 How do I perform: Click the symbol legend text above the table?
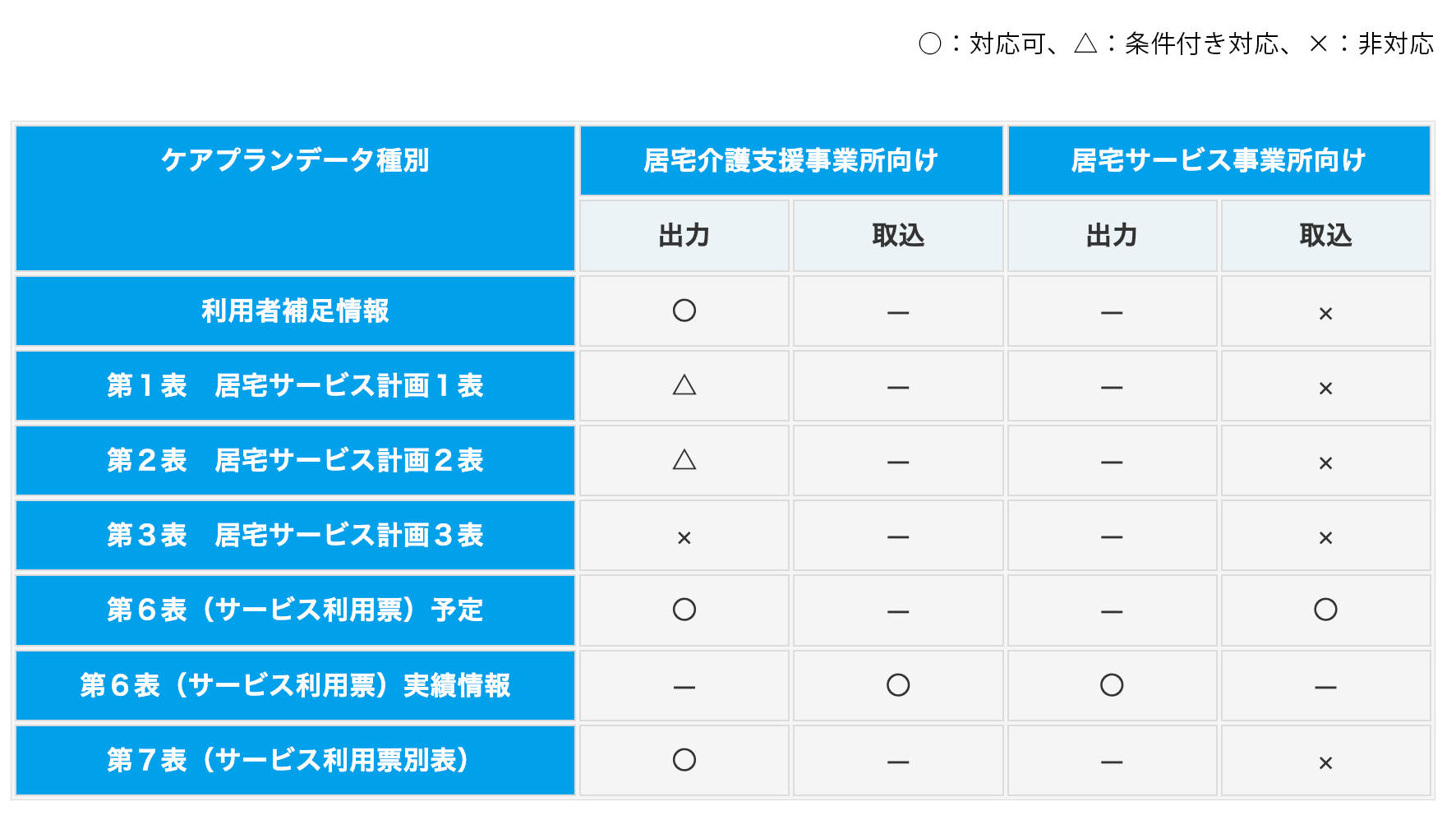pyautogui.click(x=1175, y=44)
